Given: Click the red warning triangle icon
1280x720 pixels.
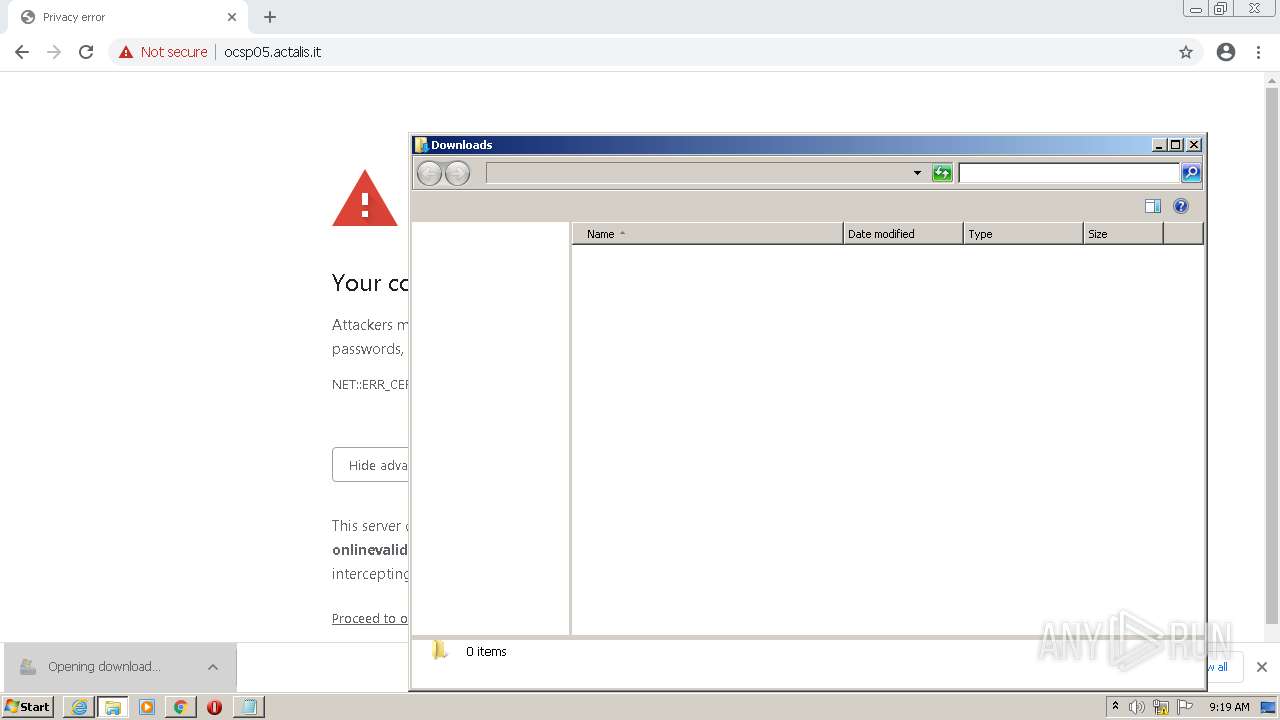Looking at the screenshot, I should coord(365,198).
